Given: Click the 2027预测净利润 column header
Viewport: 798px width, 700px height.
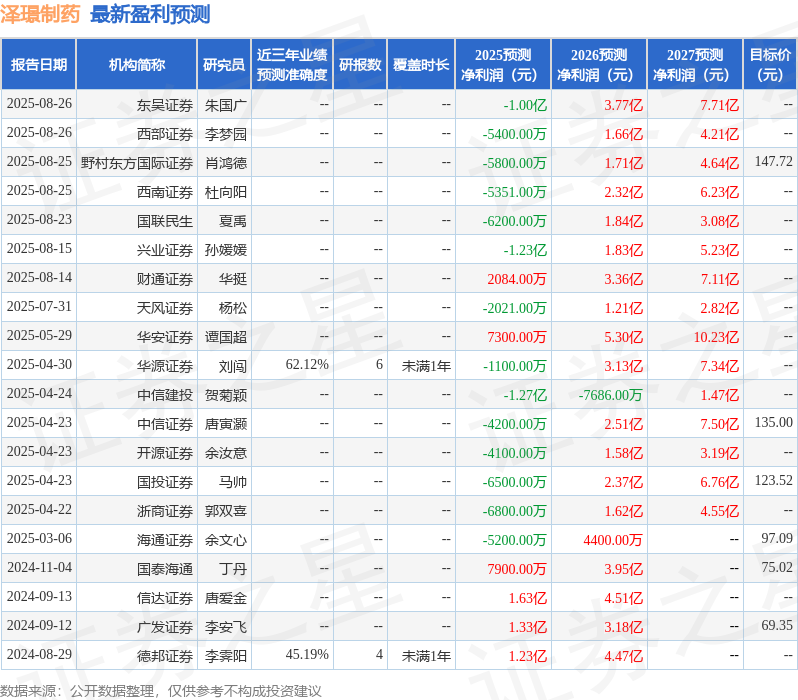Looking at the screenshot, I should (695, 65).
